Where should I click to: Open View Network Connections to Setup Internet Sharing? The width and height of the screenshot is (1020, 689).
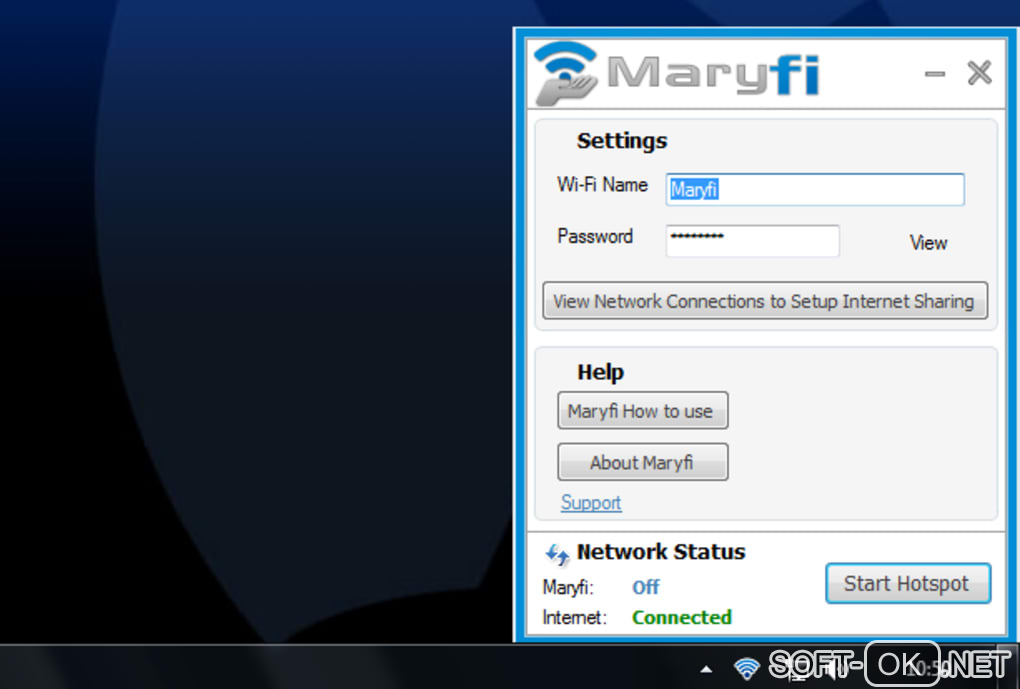coord(765,301)
